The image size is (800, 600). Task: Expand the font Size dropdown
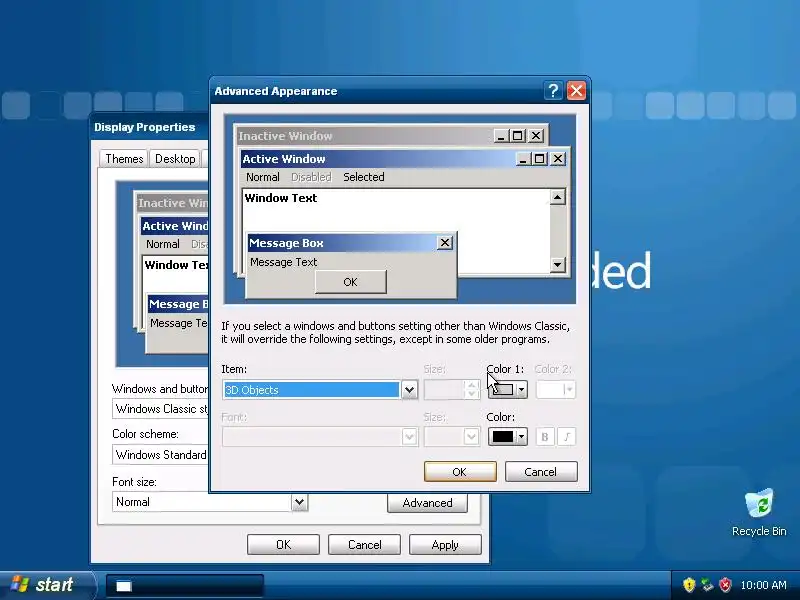pyautogui.click(x=471, y=437)
